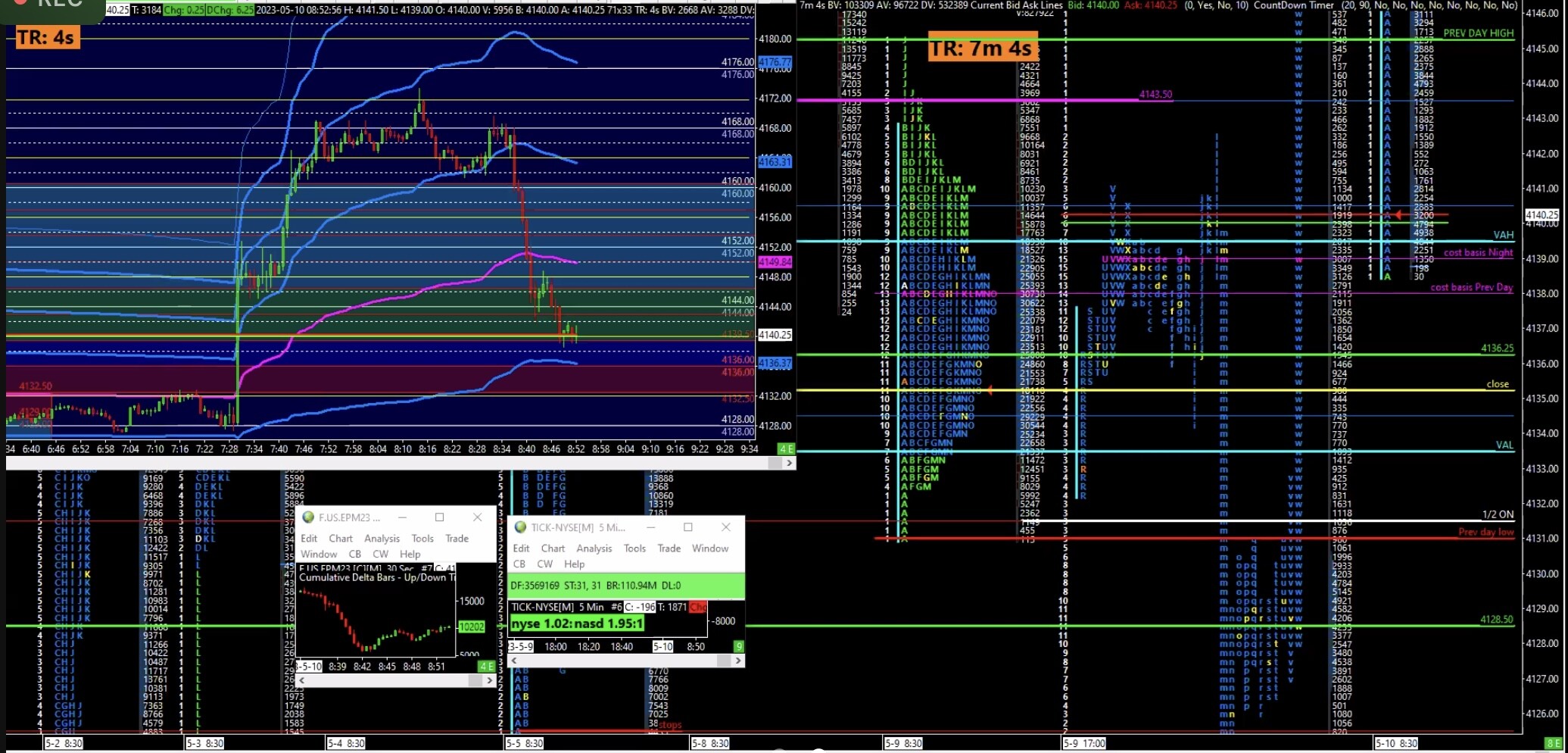Click the 4149.84 magenta price label
The height and width of the screenshot is (753, 1568).
point(775,261)
